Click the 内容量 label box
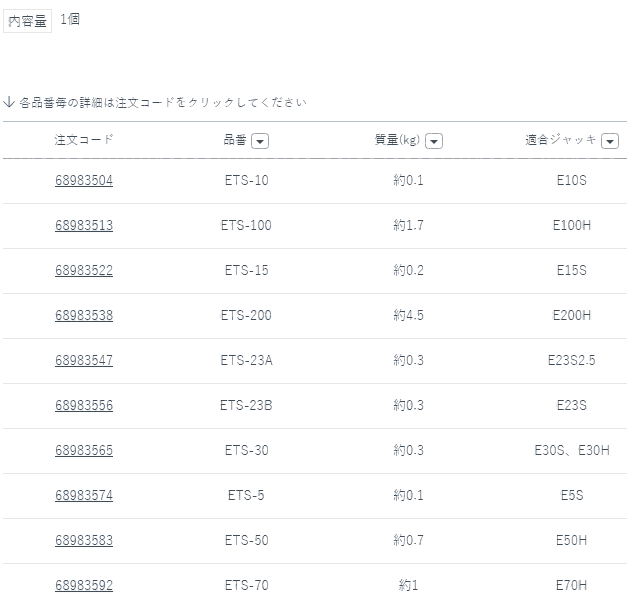Image resolution: width=627 pixels, height=608 pixels. pyautogui.click(x=28, y=21)
